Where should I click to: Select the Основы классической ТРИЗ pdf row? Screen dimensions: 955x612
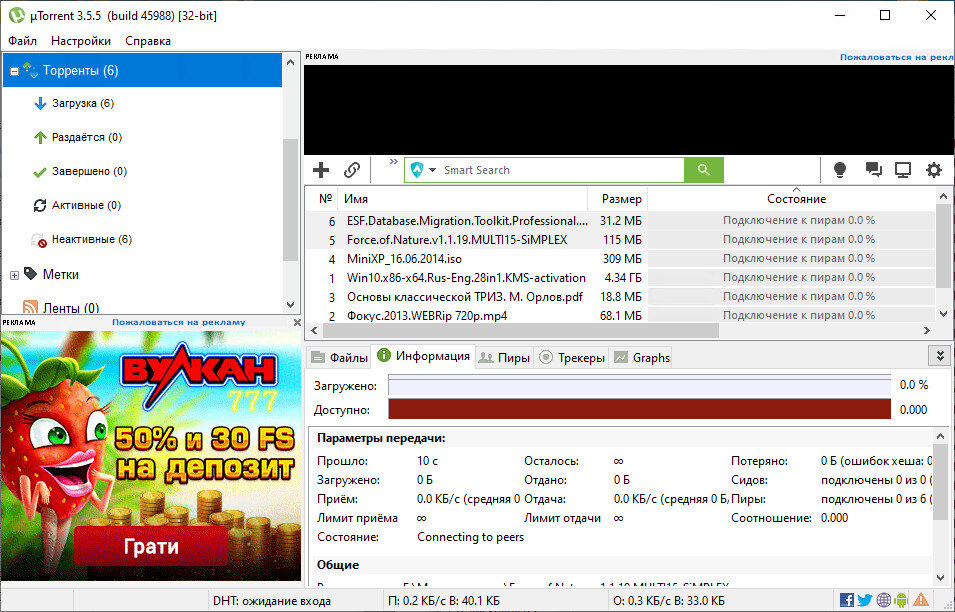click(x=620, y=297)
